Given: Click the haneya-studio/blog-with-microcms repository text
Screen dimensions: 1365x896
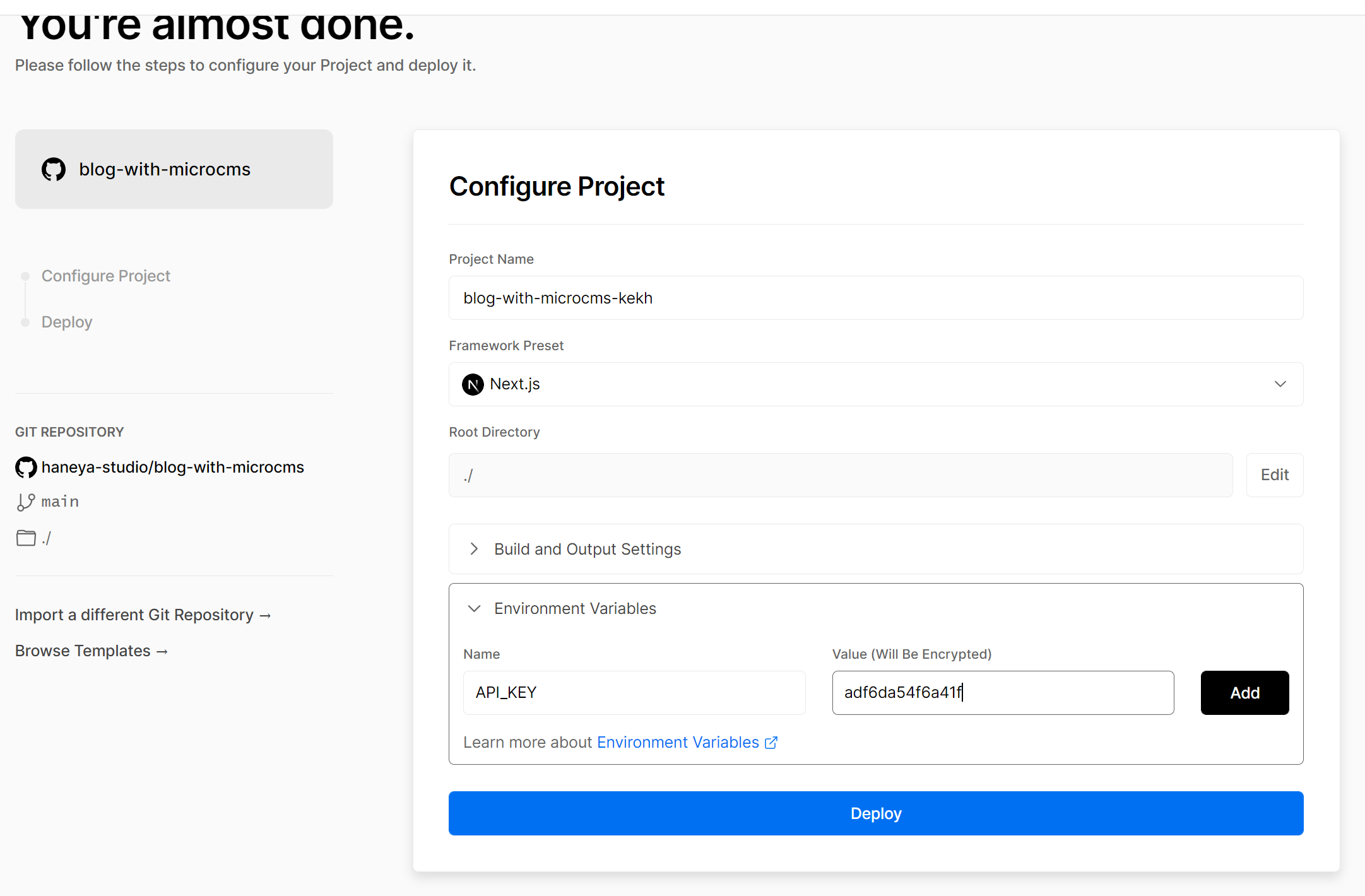Looking at the screenshot, I should click(x=173, y=468).
